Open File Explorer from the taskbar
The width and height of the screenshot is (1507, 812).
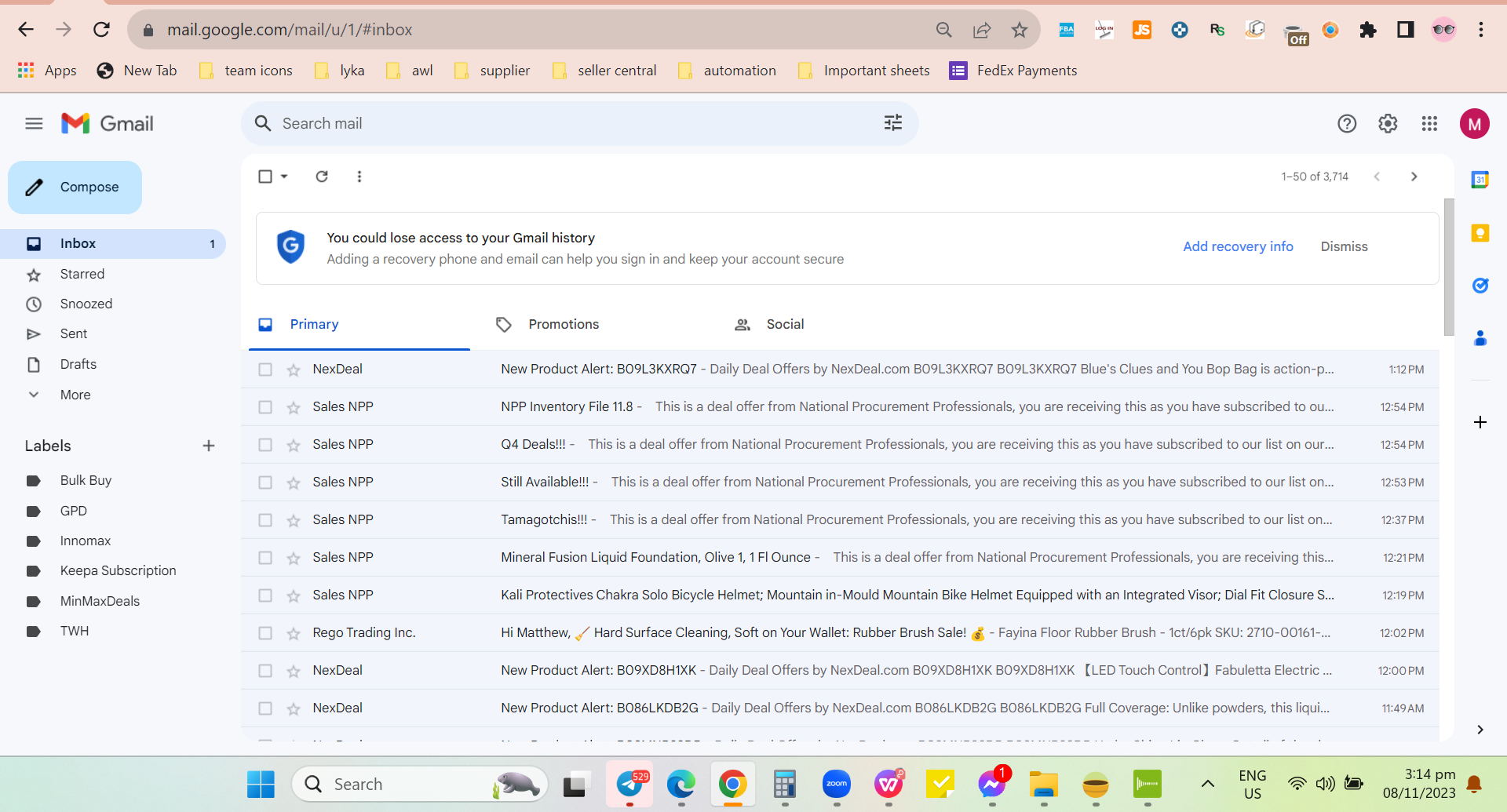click(1044, 784)
